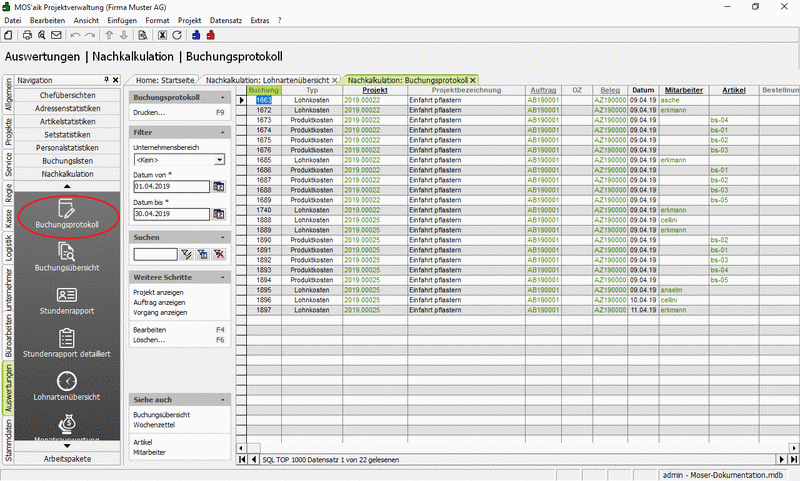Close the Navigation panel
This screenshot has width=800, height=481.
click(x=115, y=80)
